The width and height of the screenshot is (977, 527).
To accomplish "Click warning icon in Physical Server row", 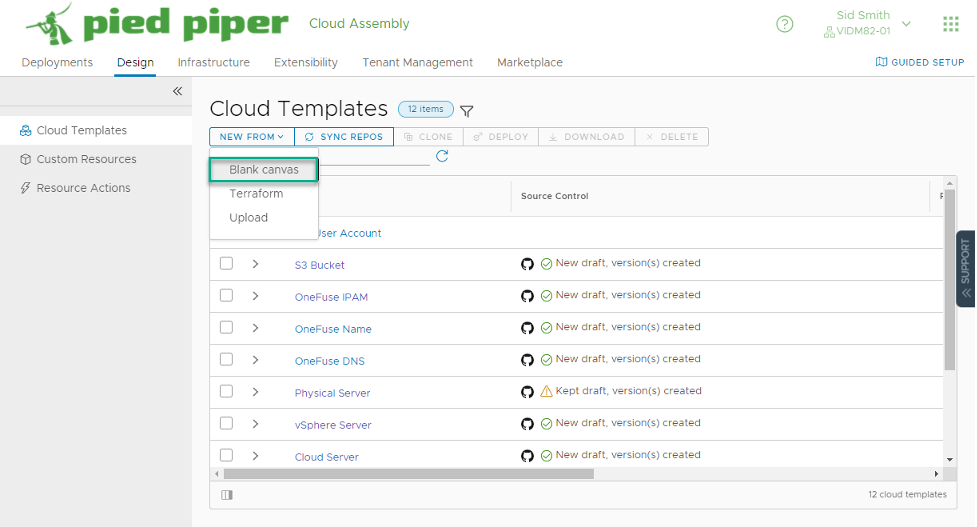I will [546, 391].
